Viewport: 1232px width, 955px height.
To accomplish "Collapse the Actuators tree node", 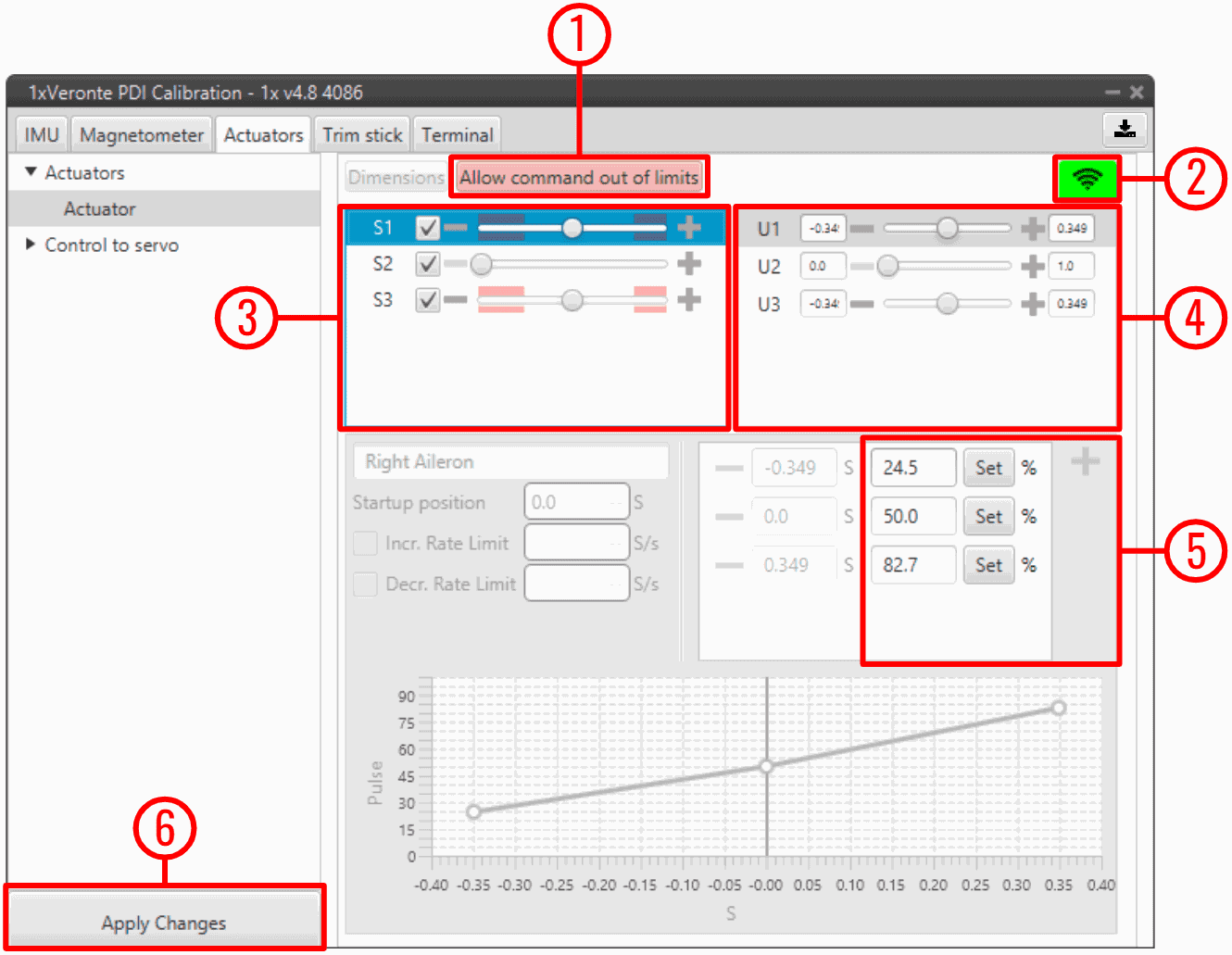I will pos(31,172).
